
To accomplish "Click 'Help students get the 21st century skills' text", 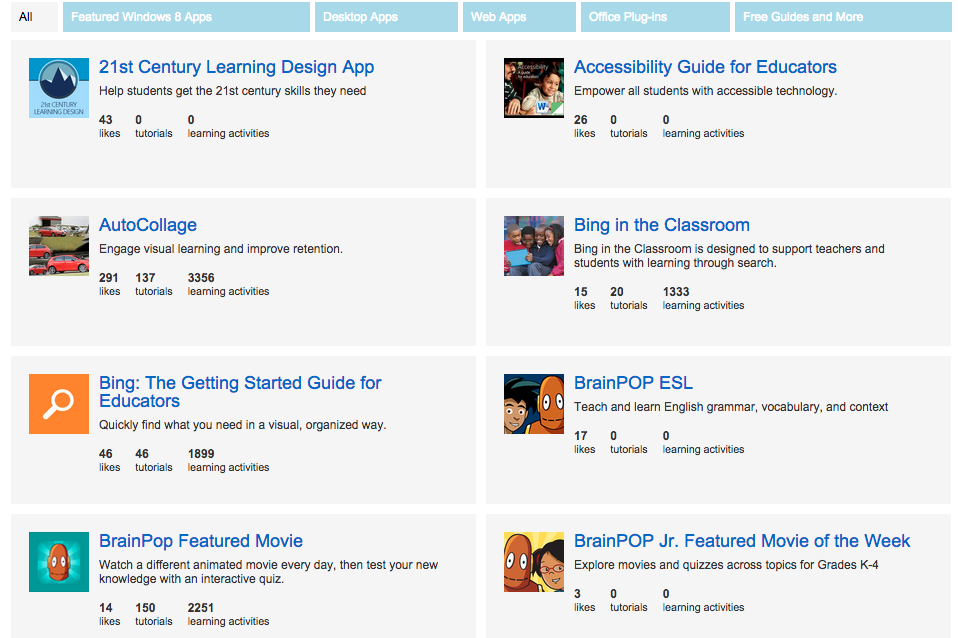I will pos(233,90).
